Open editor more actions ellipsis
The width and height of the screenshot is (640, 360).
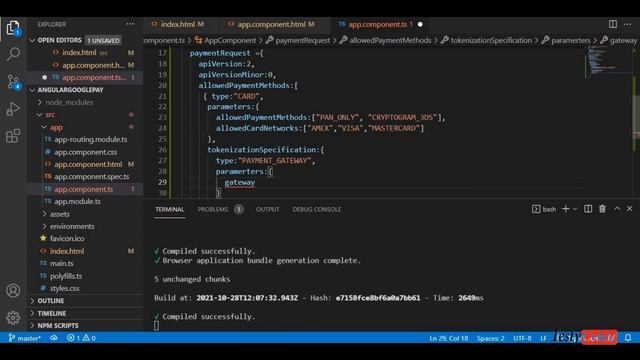(x=627, y=24)
